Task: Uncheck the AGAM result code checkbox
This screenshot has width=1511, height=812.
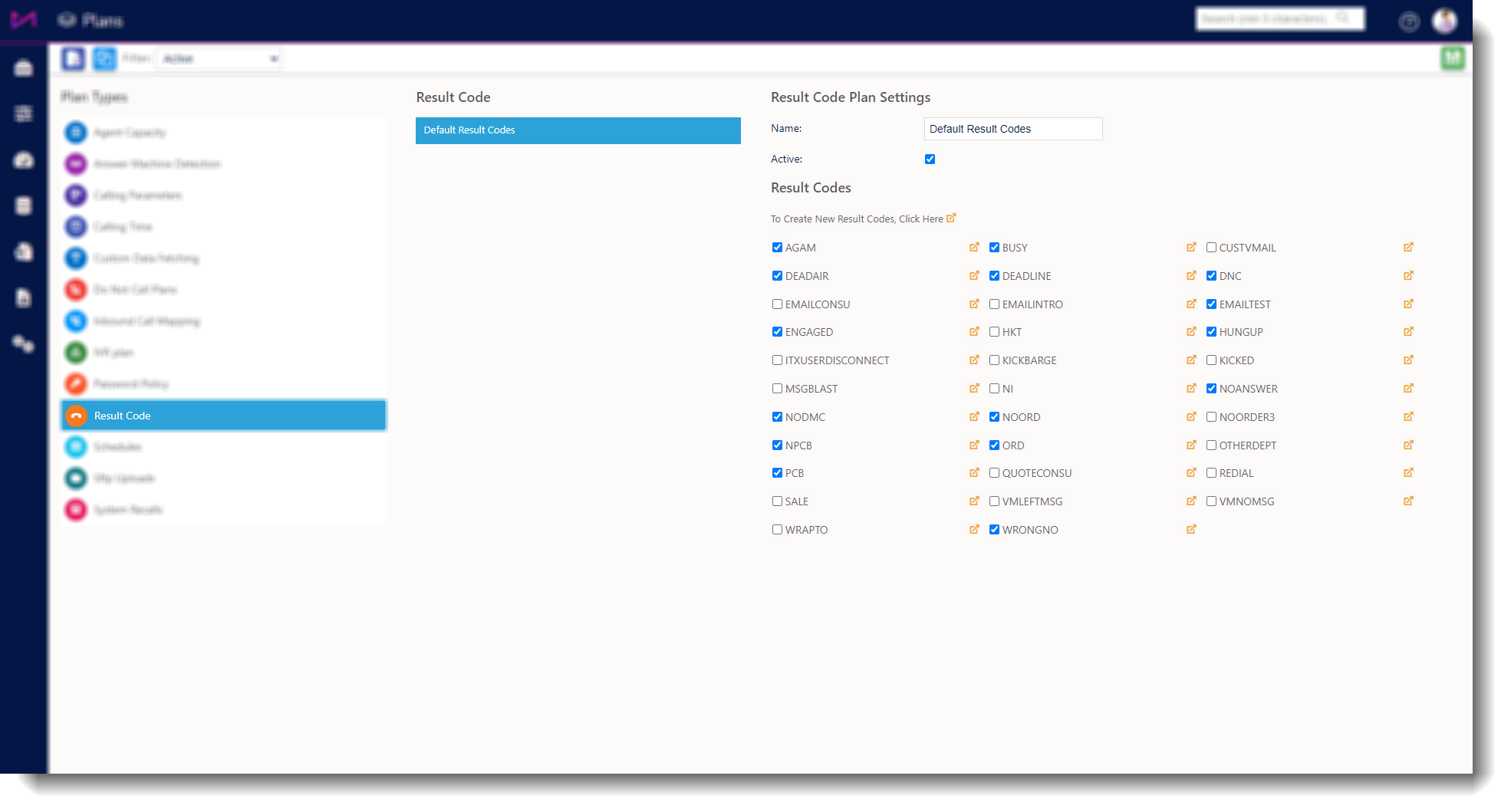Action: 777,247
